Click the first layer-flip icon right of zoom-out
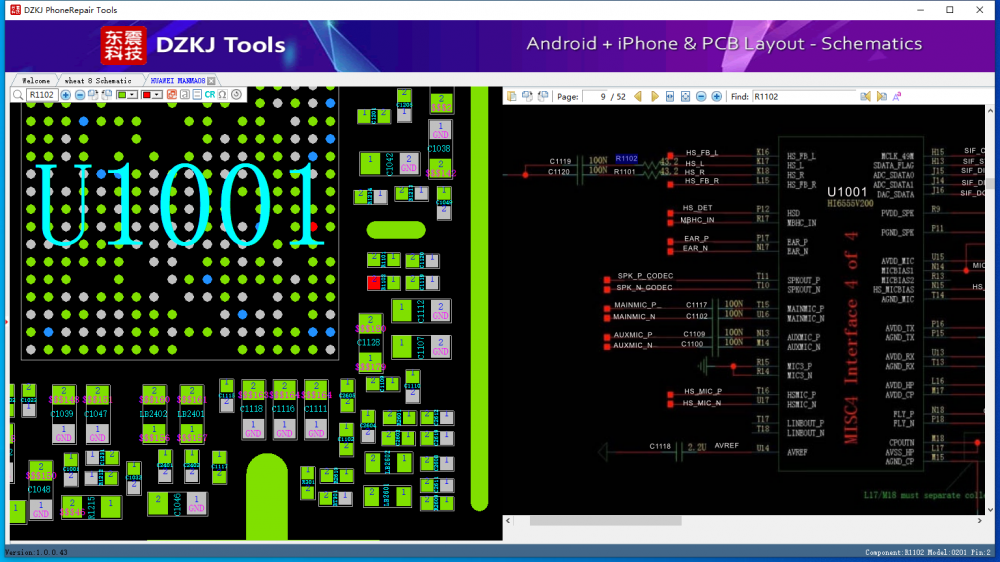Screen dimensions: 1000x562 click(93, 95)
